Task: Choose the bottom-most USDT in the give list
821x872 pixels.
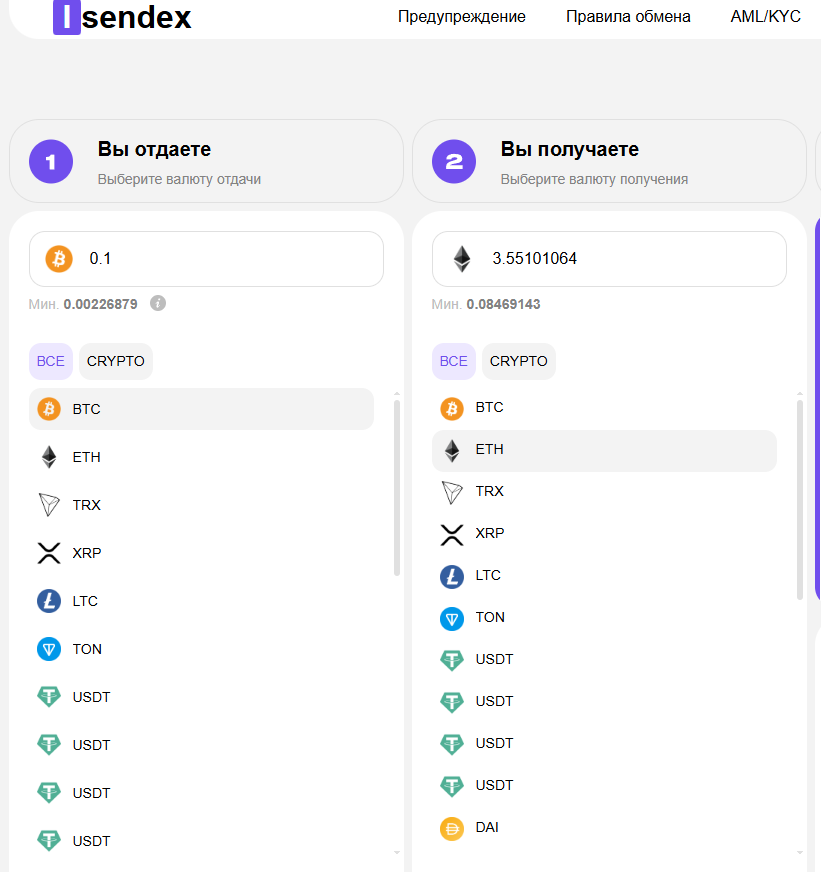Action: (201, 841)
